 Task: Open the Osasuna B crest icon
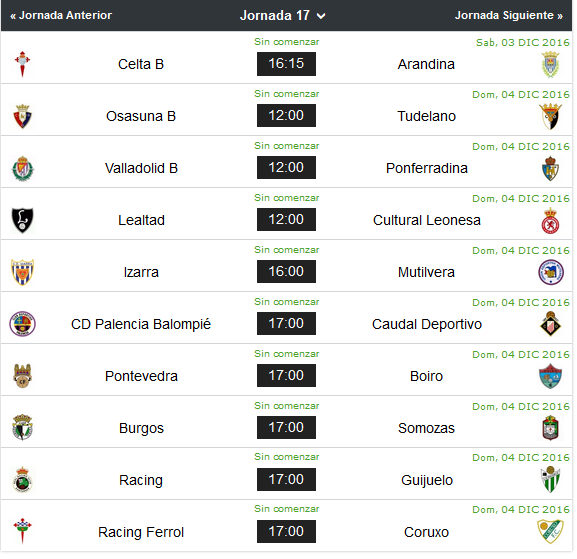click(x=22, y=117)
